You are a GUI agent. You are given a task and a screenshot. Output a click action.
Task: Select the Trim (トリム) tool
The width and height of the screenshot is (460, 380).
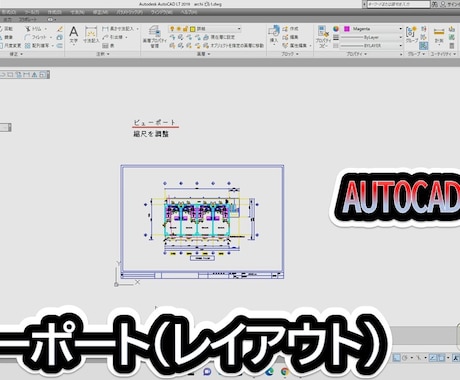coord(33,29)
